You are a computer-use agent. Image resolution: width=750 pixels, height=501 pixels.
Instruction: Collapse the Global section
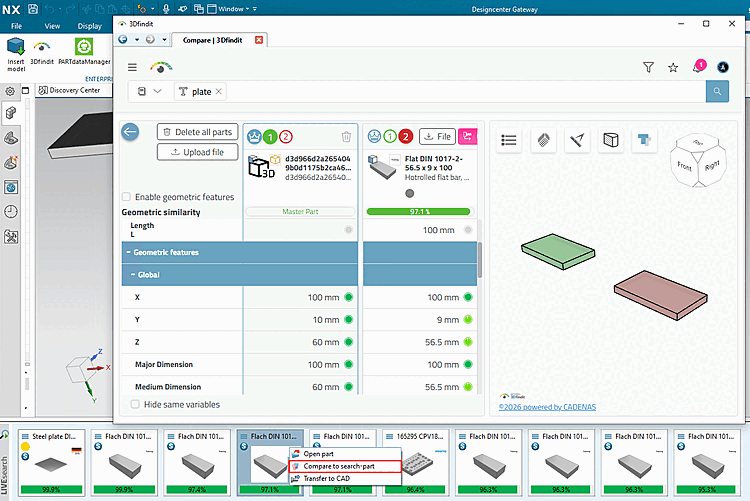click(133, 275)
